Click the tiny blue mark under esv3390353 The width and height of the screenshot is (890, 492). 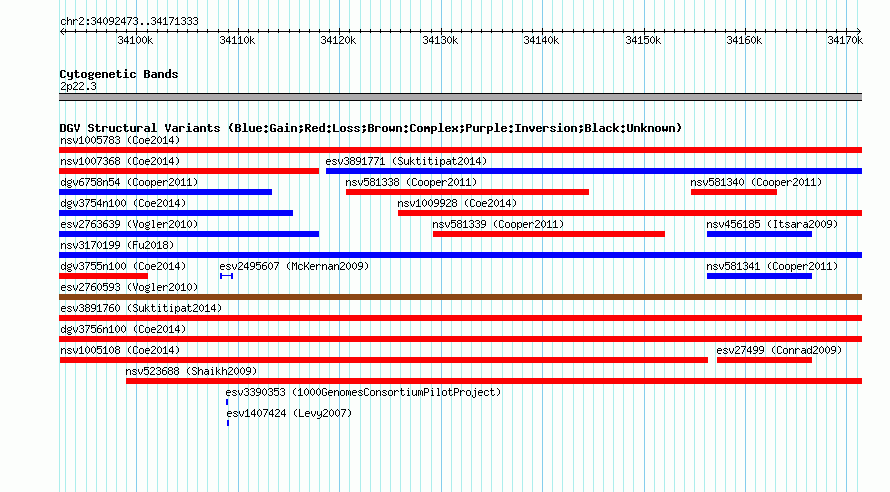pos(227,402)
